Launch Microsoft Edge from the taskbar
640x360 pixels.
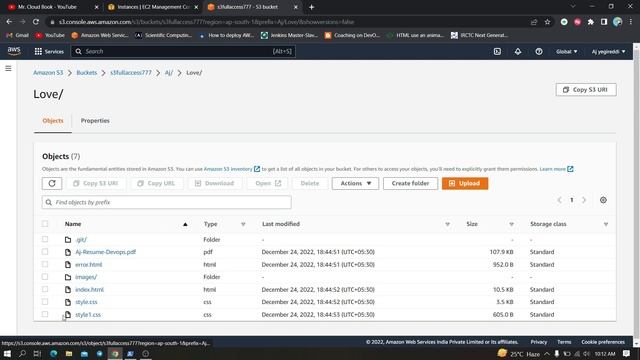click(x=53, y=353)
